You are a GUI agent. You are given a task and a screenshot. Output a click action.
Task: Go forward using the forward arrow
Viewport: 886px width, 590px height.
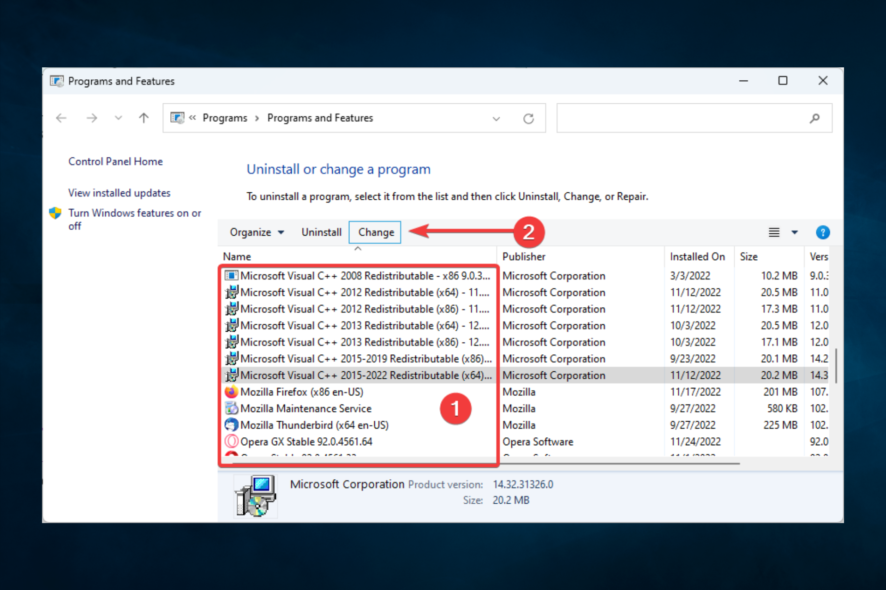pyautogui.click(x=92, y=118)
